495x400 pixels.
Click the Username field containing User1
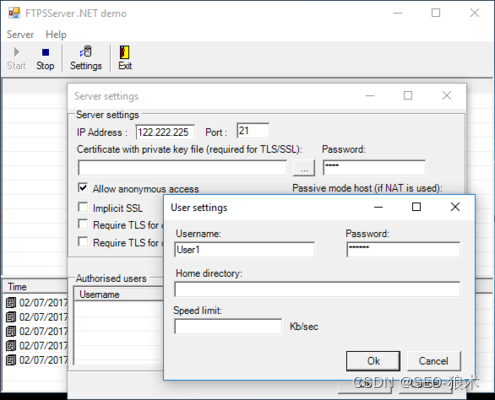(x=244, y=249)
